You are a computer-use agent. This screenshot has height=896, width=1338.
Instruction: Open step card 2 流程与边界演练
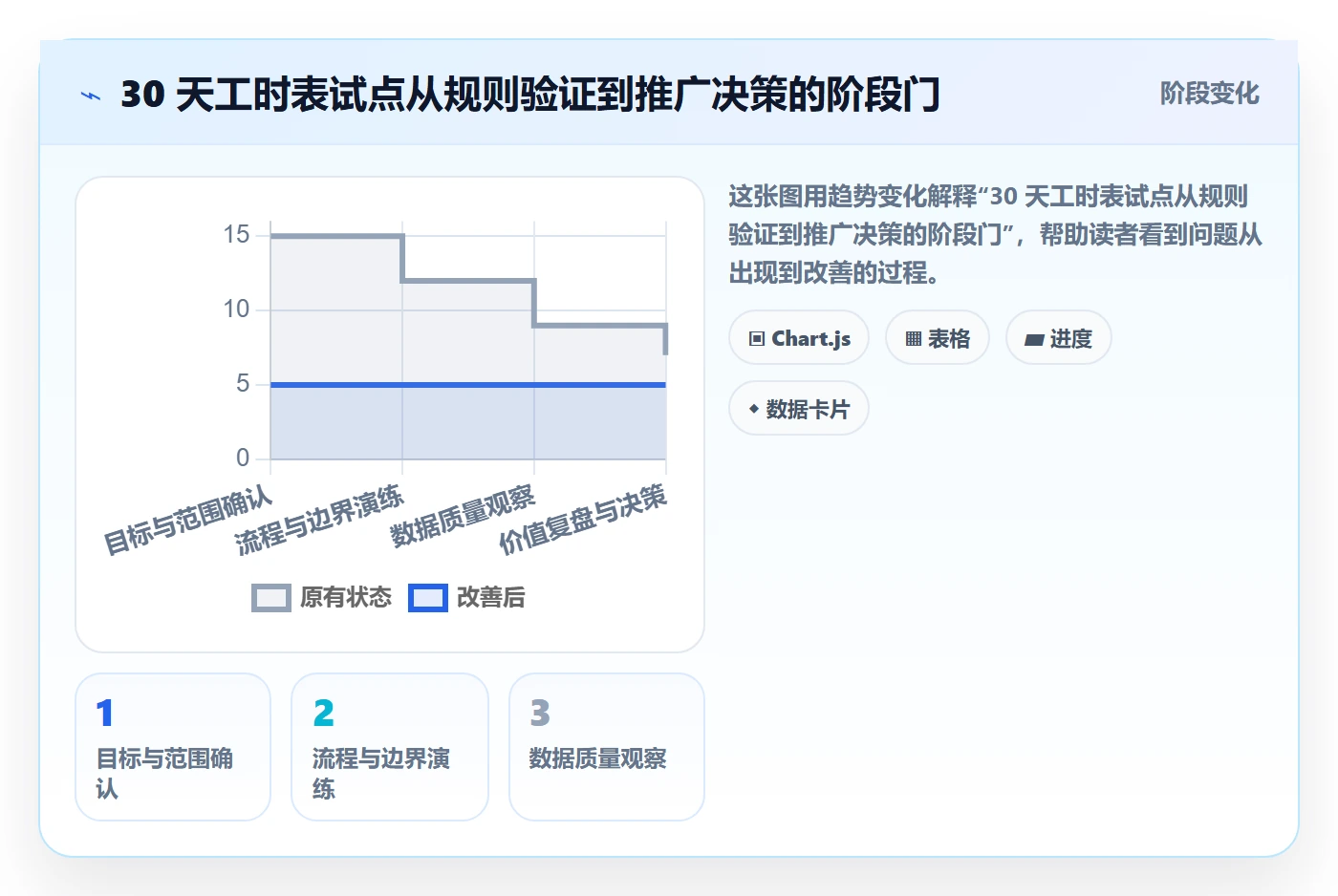tap(390, 747)
